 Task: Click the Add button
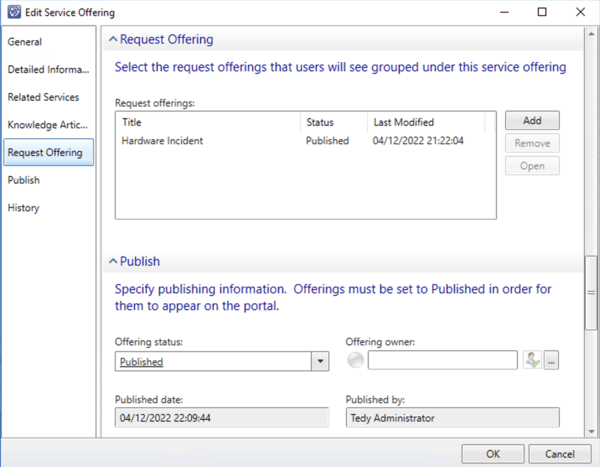pos(532,121)
